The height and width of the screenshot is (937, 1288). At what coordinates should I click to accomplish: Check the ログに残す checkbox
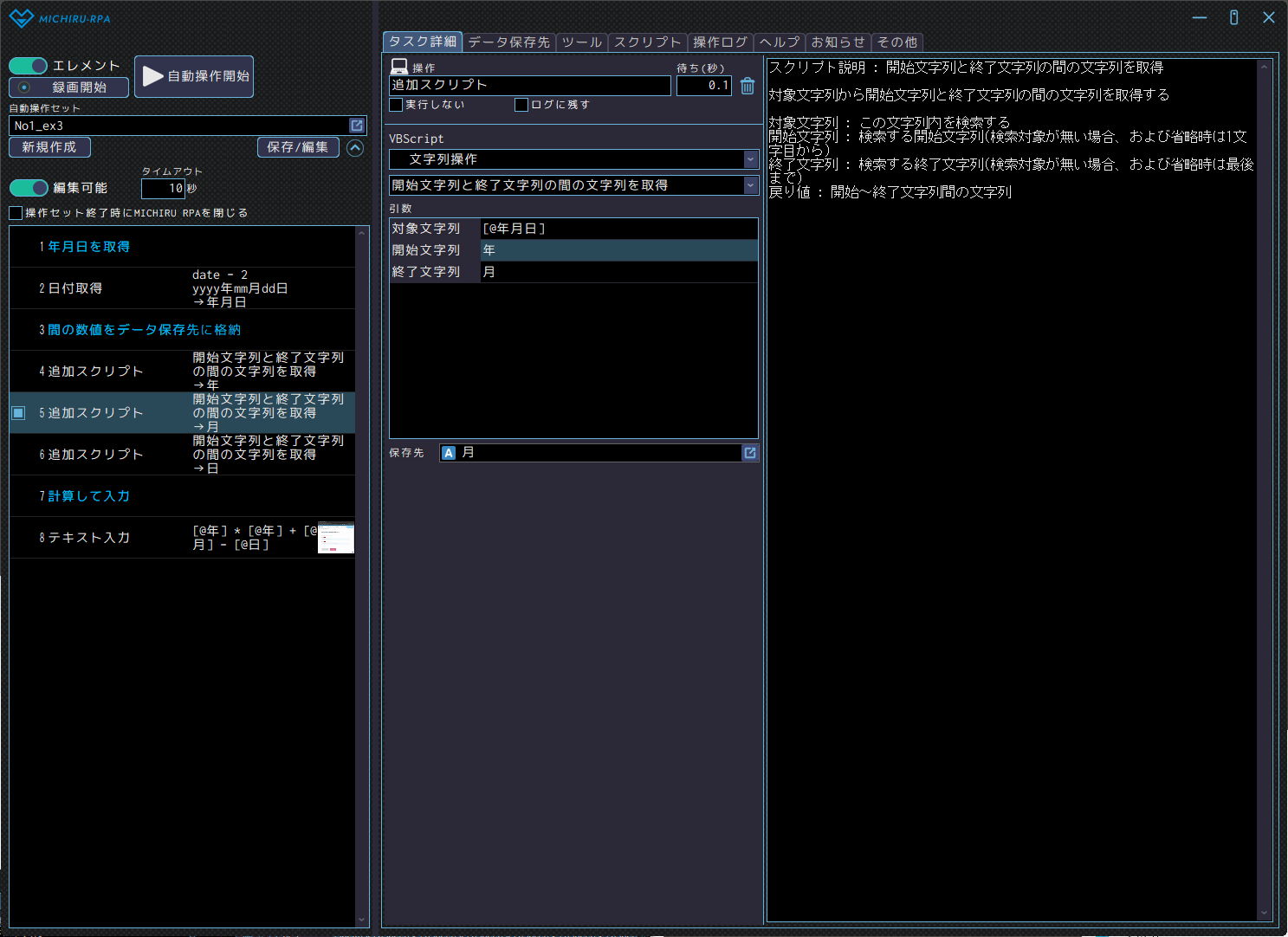[x=521, y=105]
